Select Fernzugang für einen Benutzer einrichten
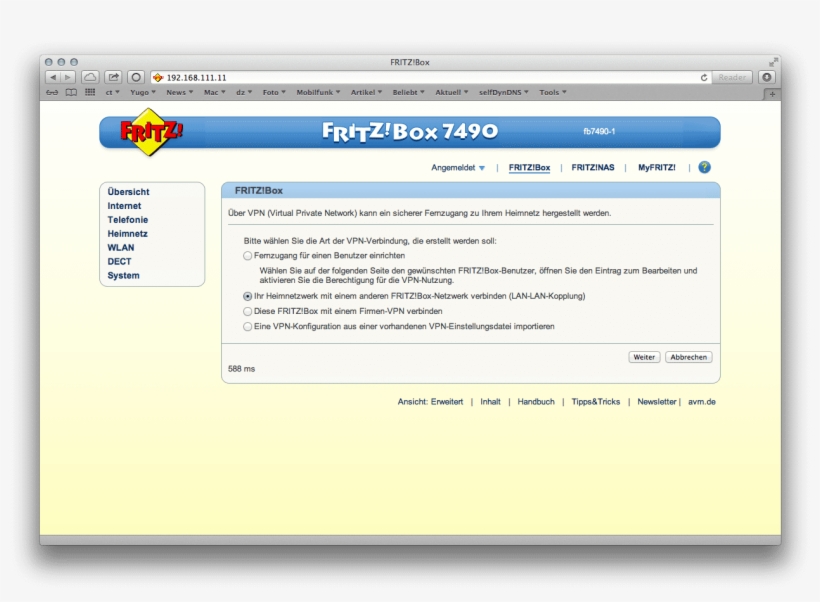The height and width of the screenshot is (602, 820). [x=247, y=255]
